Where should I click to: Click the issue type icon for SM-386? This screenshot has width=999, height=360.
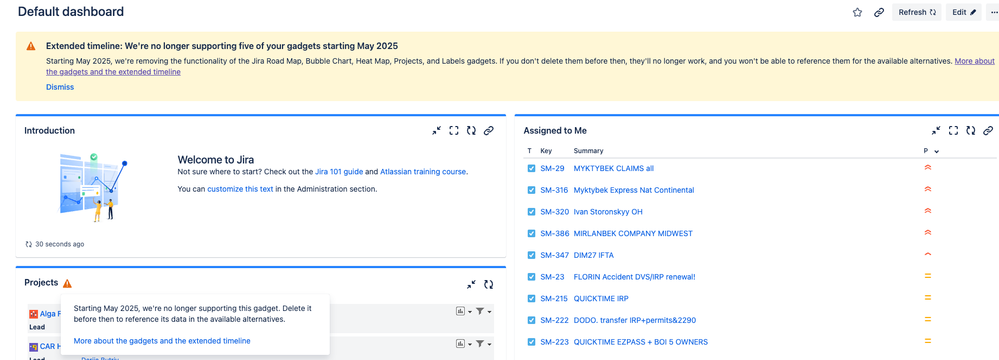pos(531,233)
